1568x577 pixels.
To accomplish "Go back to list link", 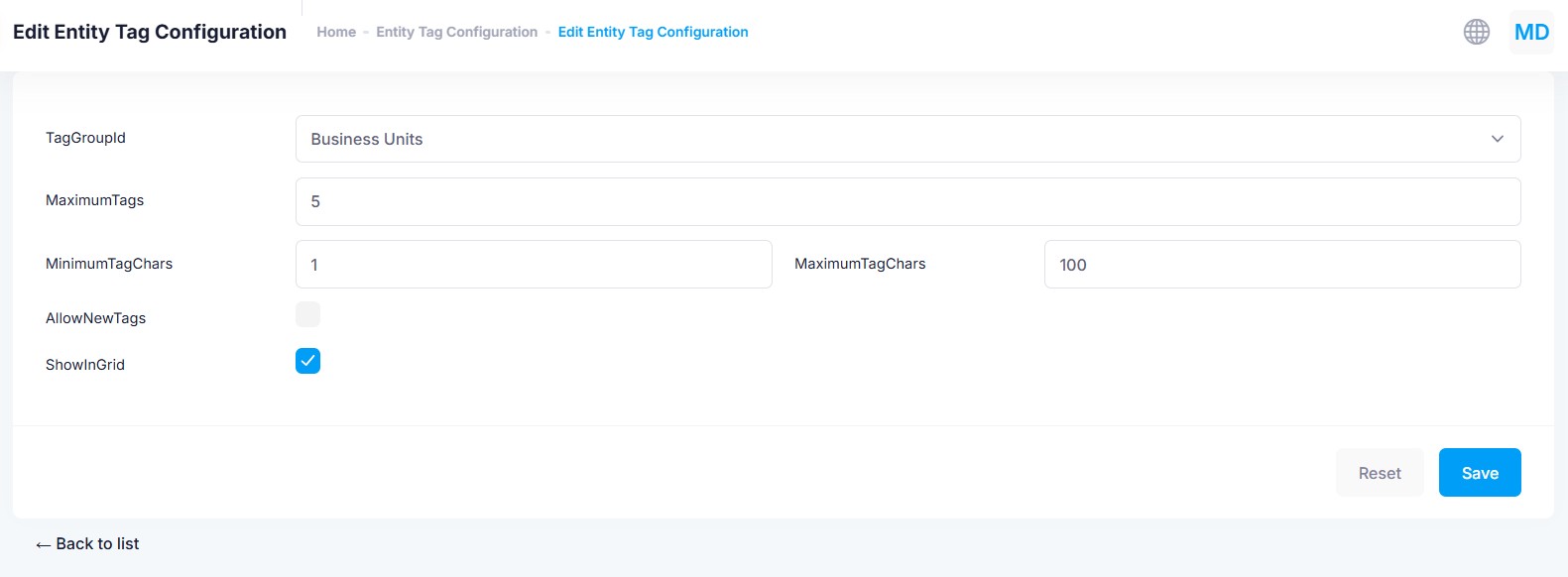I will [x=87, y=543].
